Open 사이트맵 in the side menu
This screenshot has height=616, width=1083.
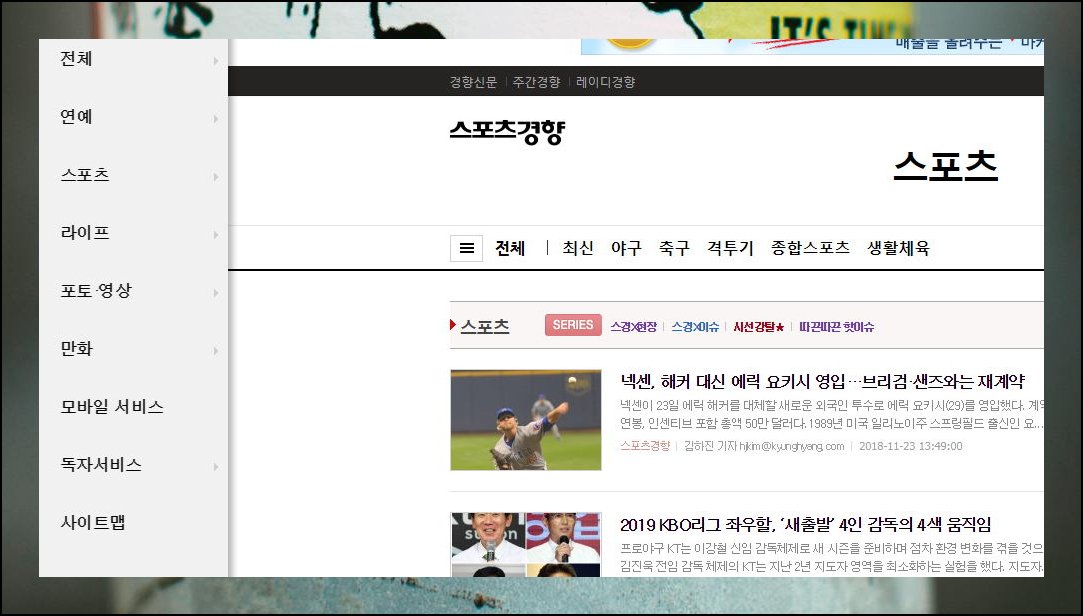pyautogui.click(x=93, y=523)
